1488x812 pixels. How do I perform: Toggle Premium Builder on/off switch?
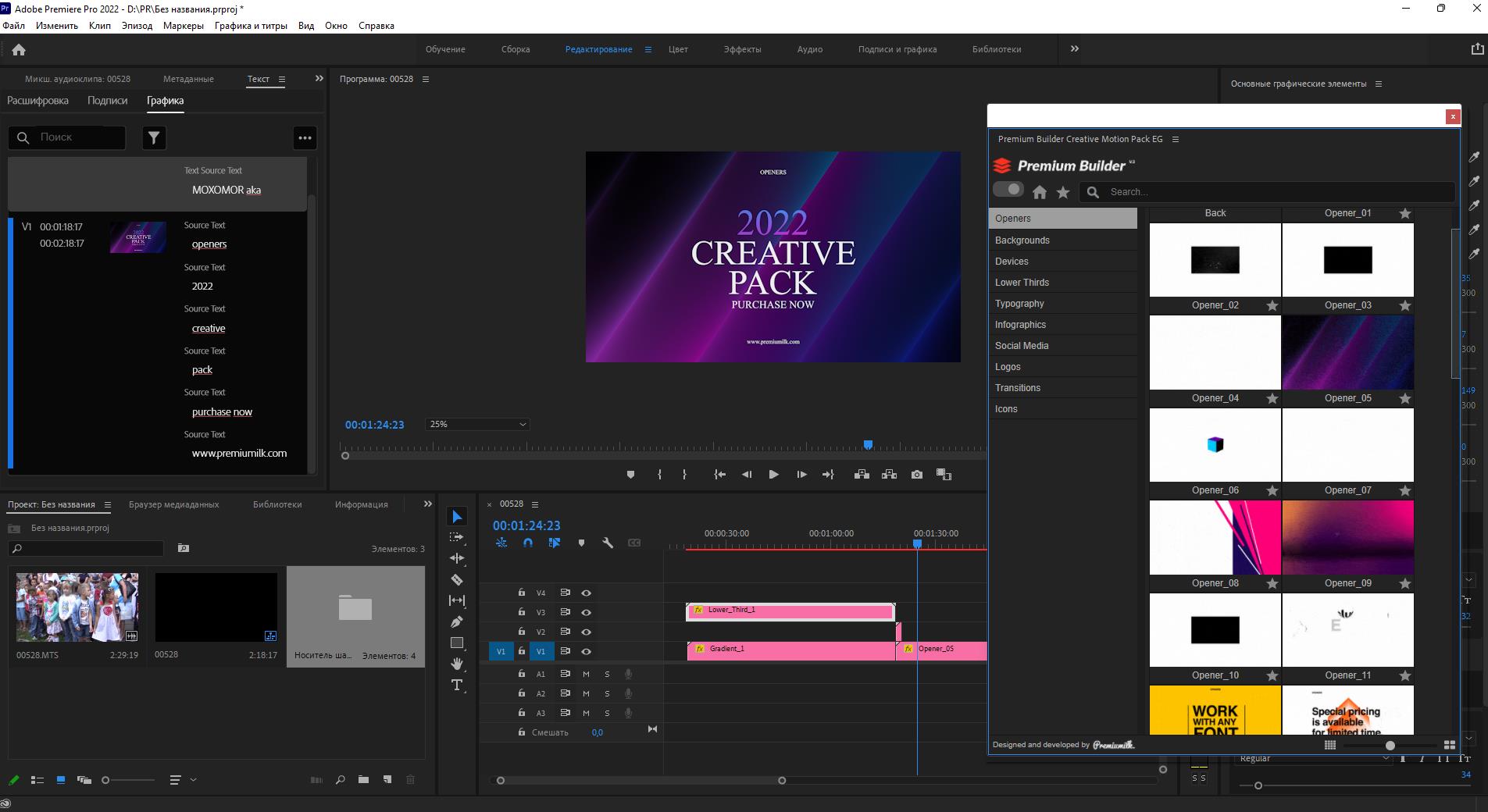(x=1008, y=189)
